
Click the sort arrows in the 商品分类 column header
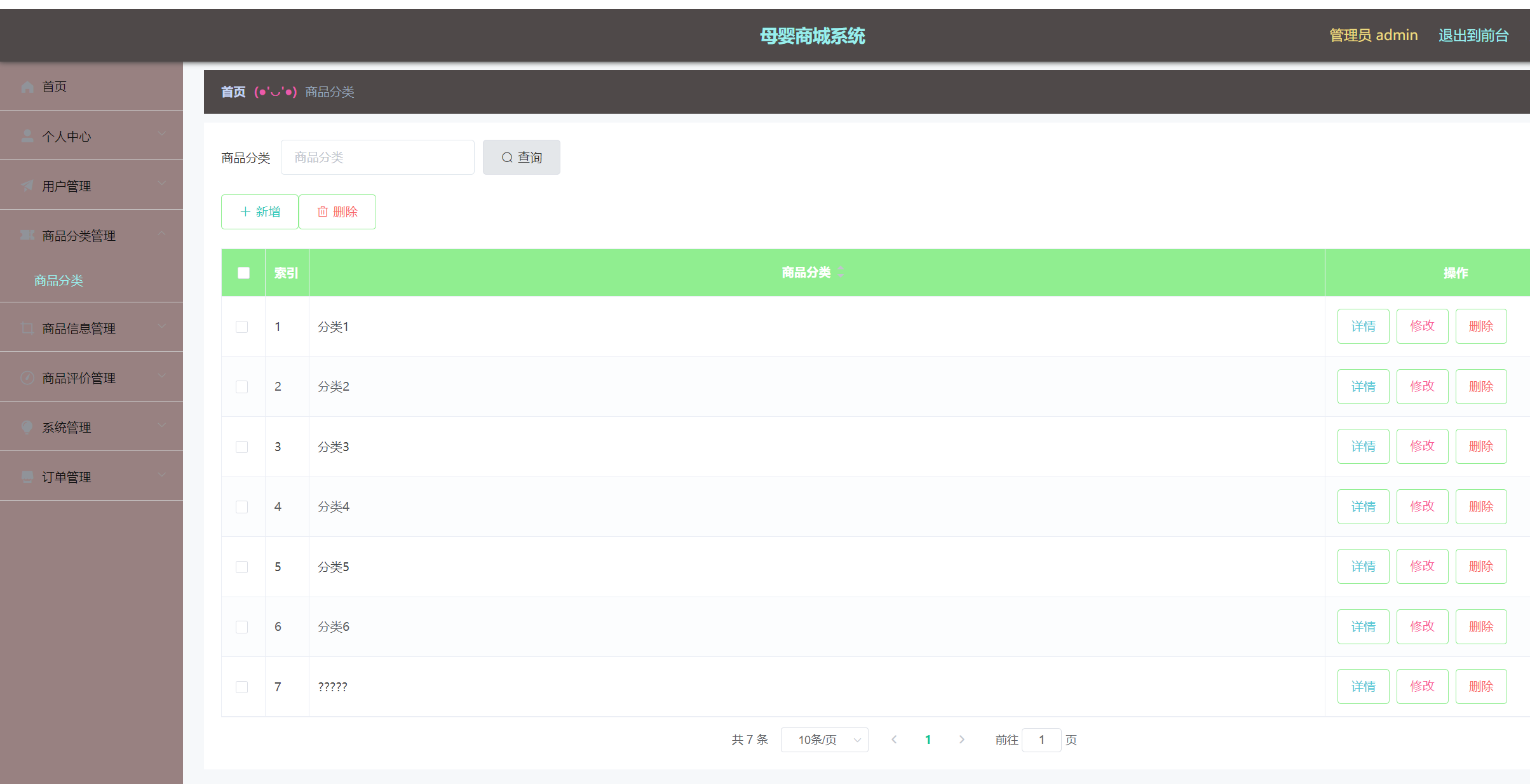click(x=841, y=272)
